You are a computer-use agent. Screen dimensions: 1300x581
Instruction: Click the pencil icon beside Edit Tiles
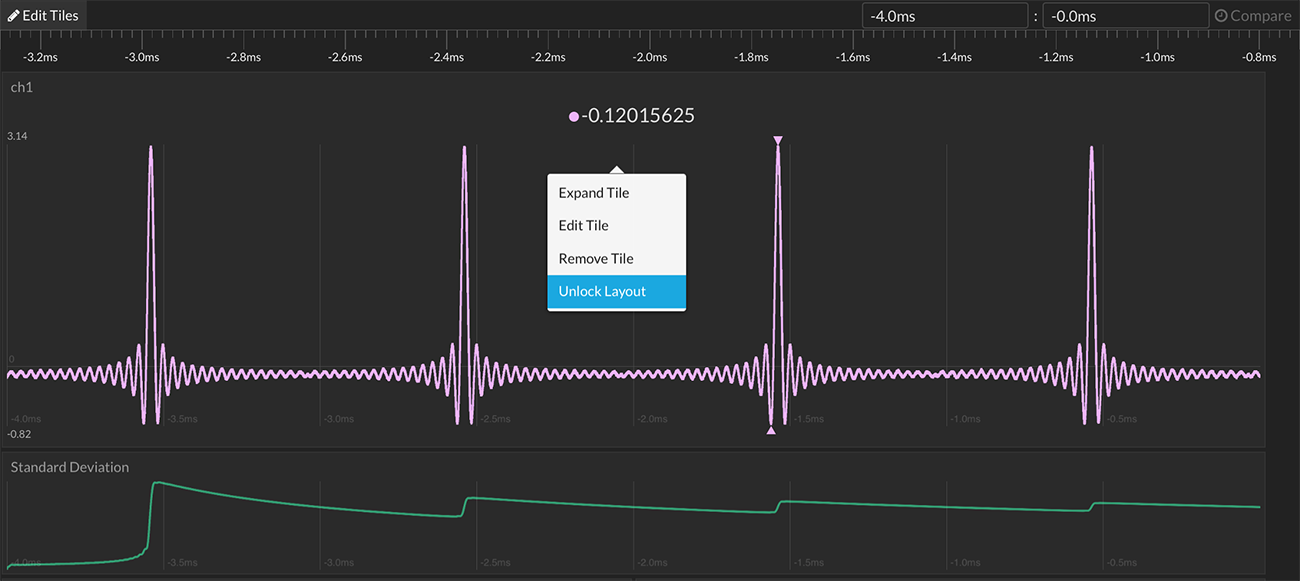click(x=13, y=16)
